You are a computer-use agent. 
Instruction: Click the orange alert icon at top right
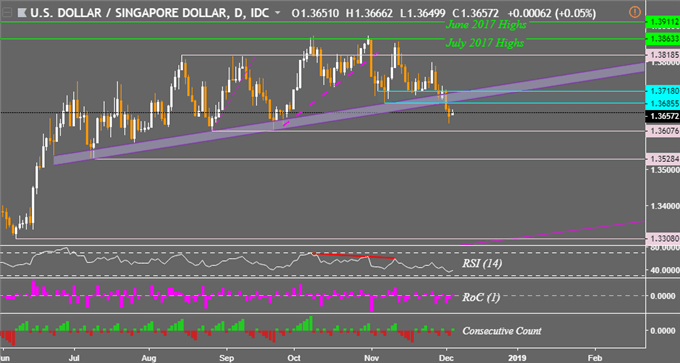634,11
